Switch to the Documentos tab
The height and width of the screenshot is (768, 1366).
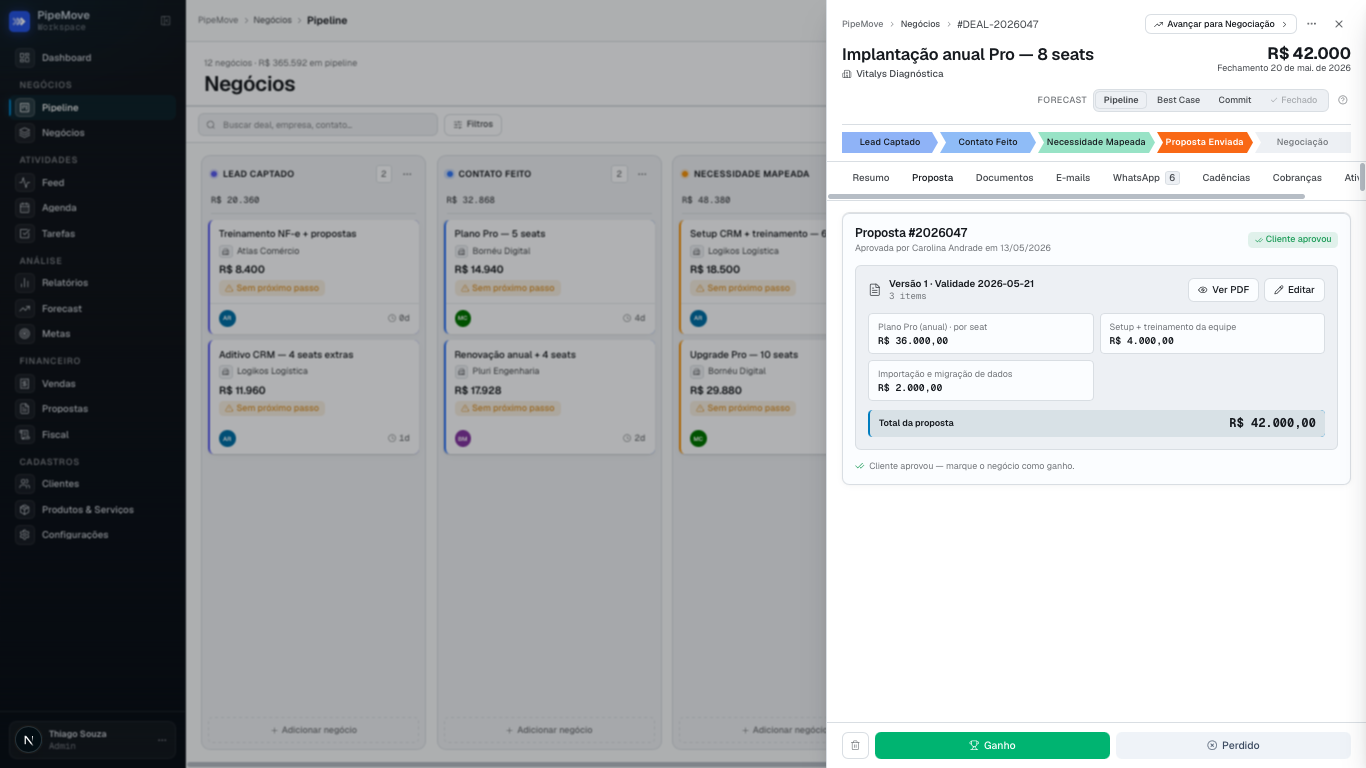click(1004, 177)
